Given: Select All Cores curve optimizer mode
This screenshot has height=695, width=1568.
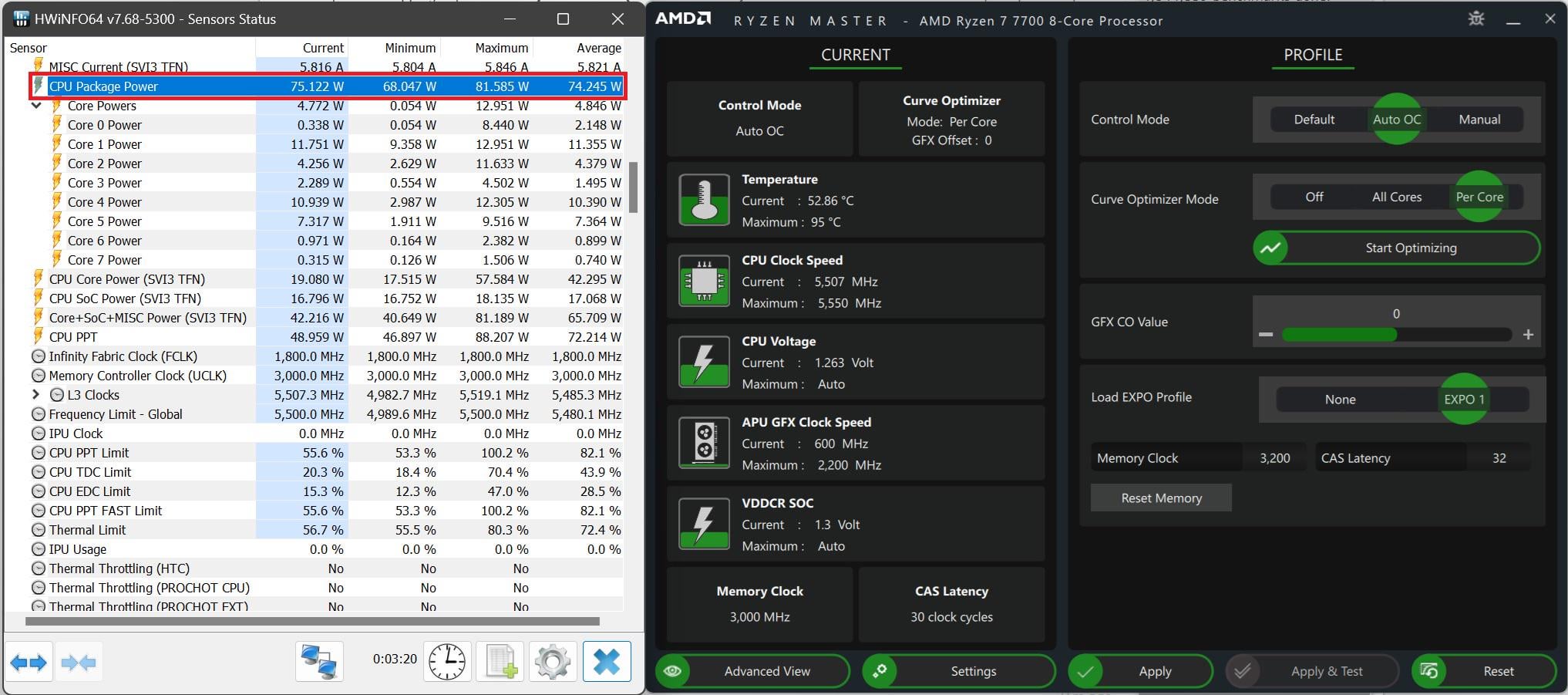Looking at the screenshot, I should tap(1396, 197).
